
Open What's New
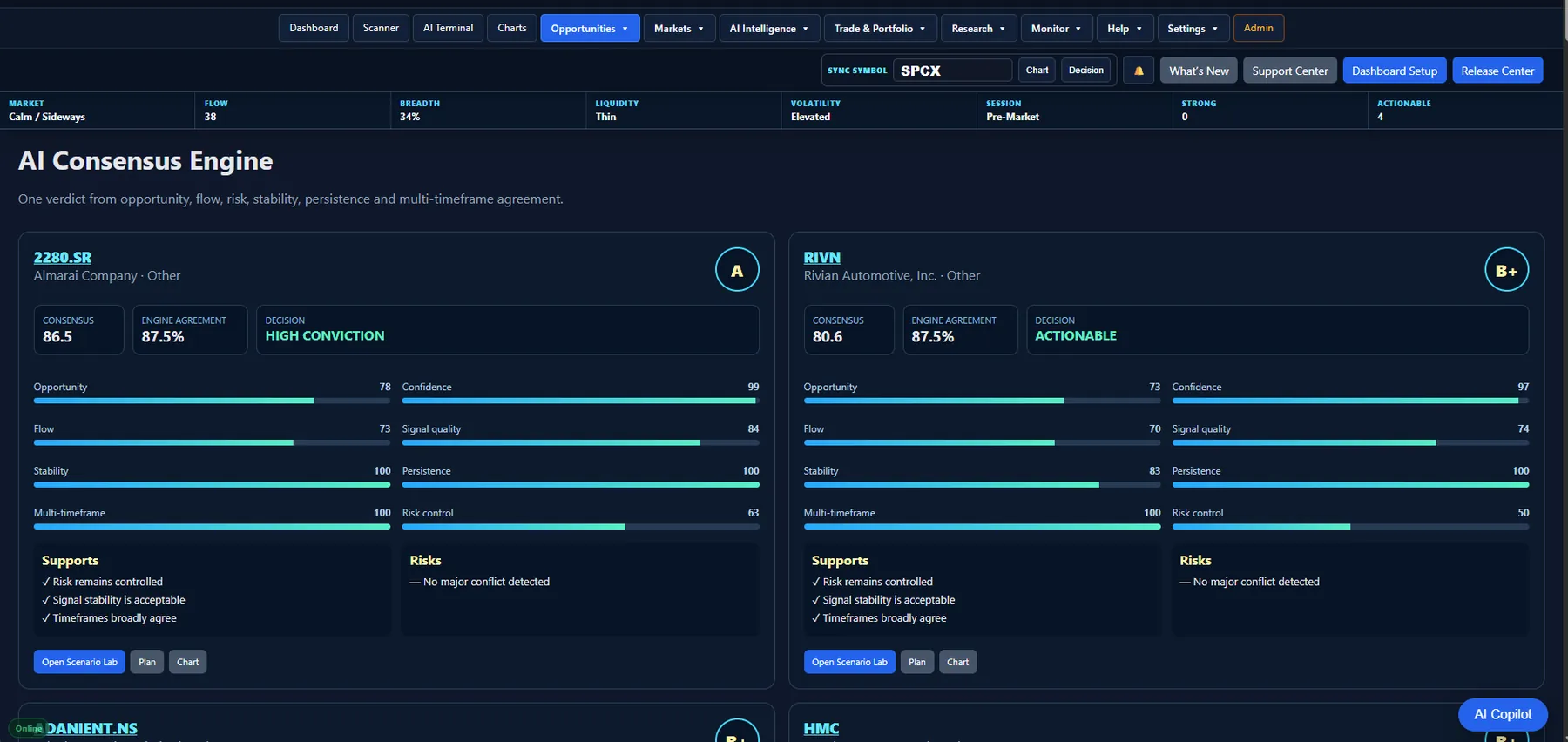1199,71
